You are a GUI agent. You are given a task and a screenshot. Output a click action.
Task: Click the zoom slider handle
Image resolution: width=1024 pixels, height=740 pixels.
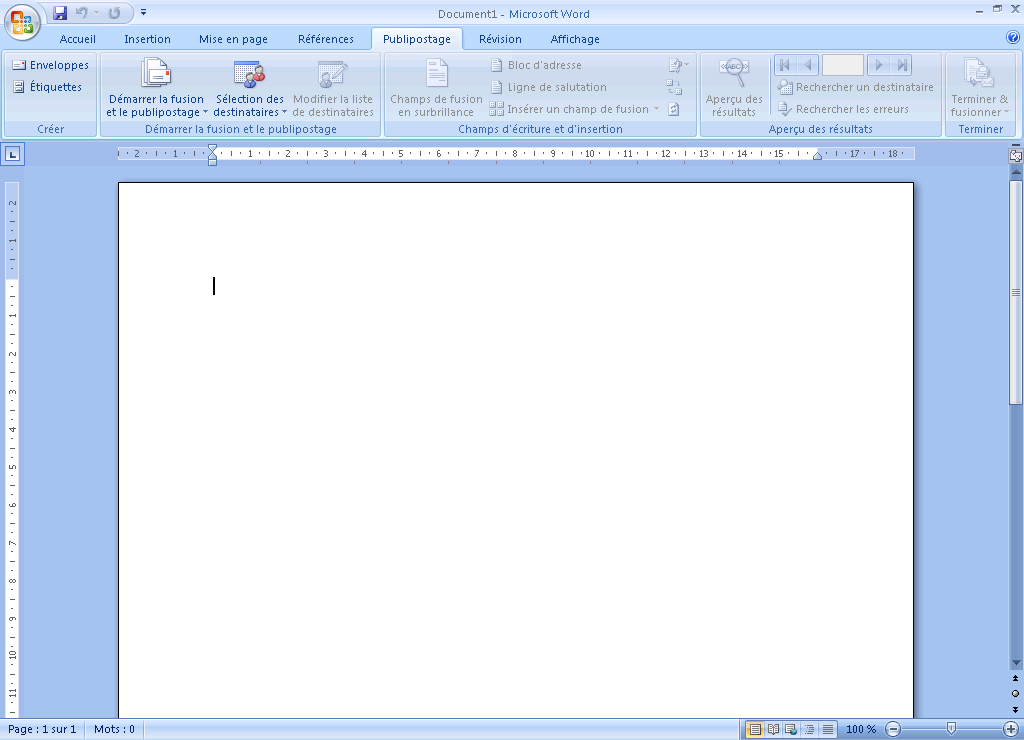[951, 729]
